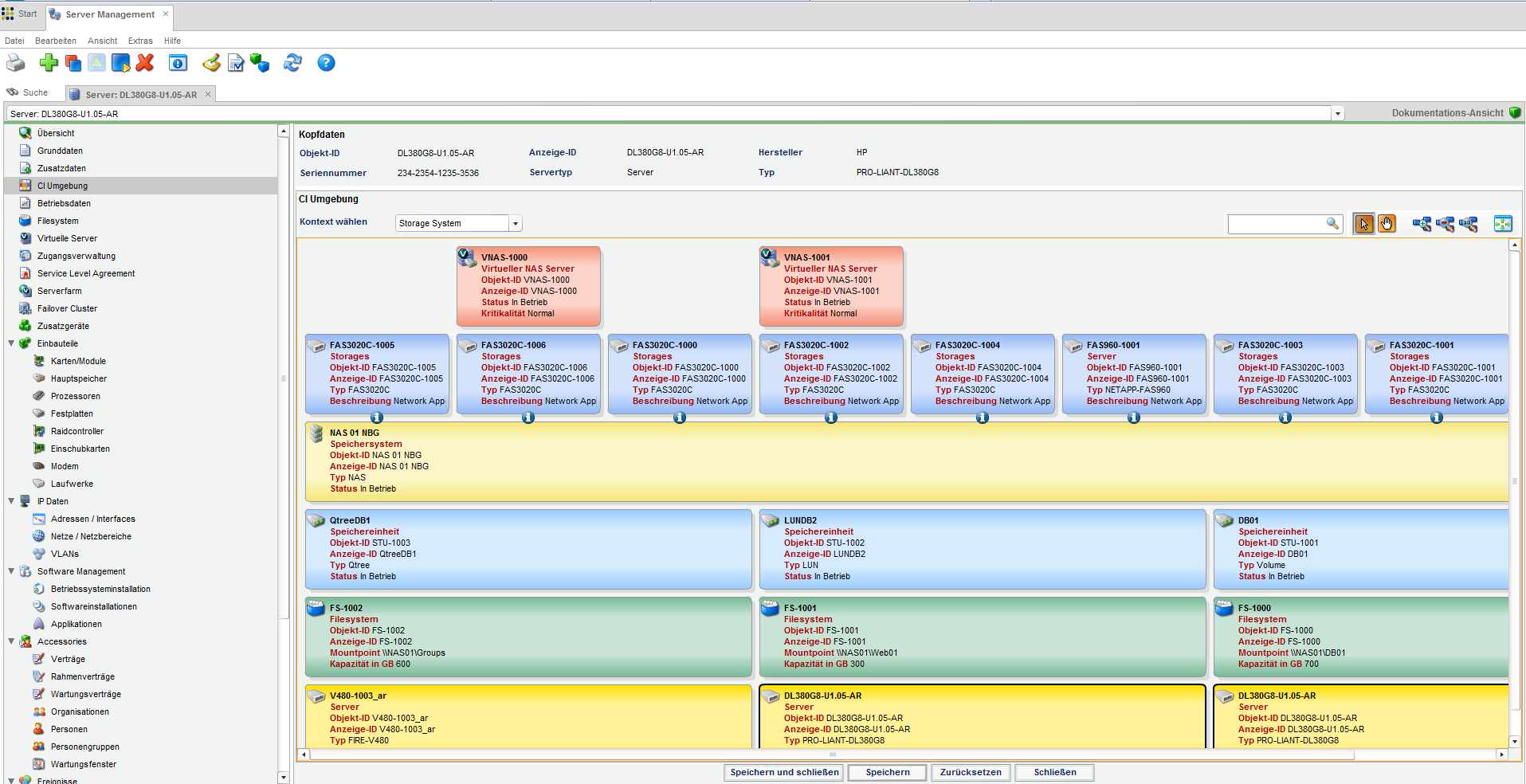Open the Extras menu

tap(140, 41)
